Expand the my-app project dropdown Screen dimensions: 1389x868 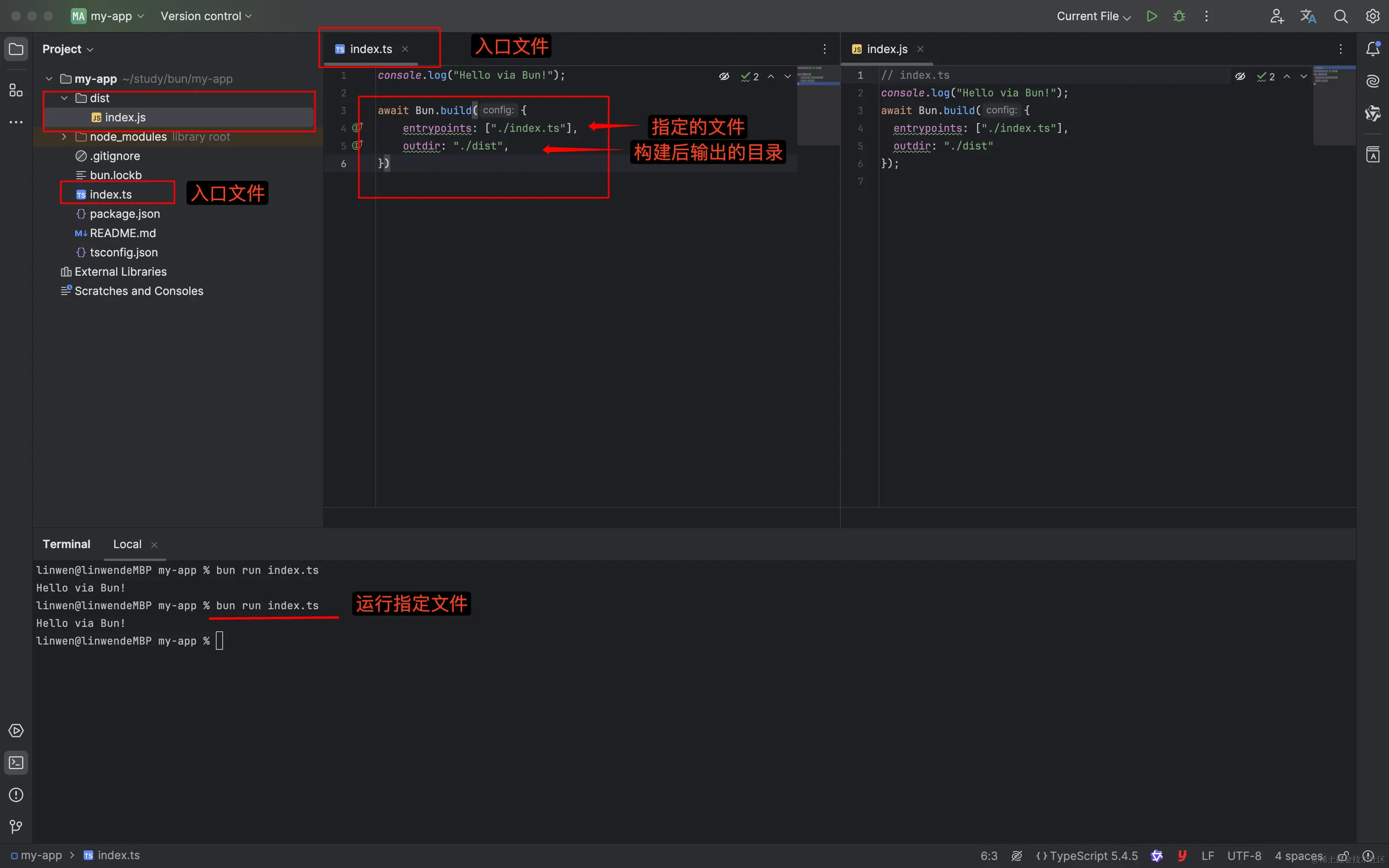click(x=107, y=16)
